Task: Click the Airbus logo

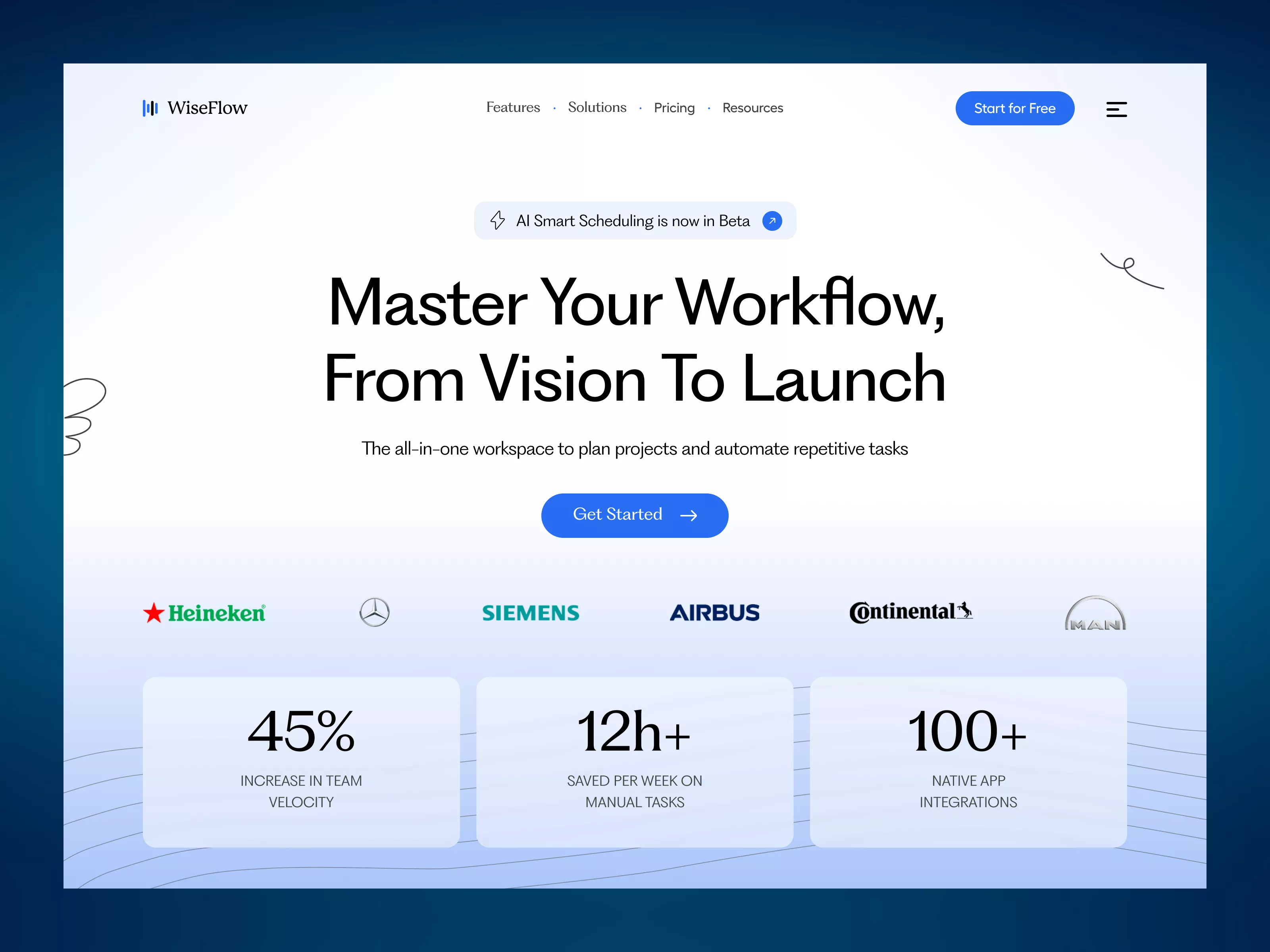Action: tap(714, 613)
